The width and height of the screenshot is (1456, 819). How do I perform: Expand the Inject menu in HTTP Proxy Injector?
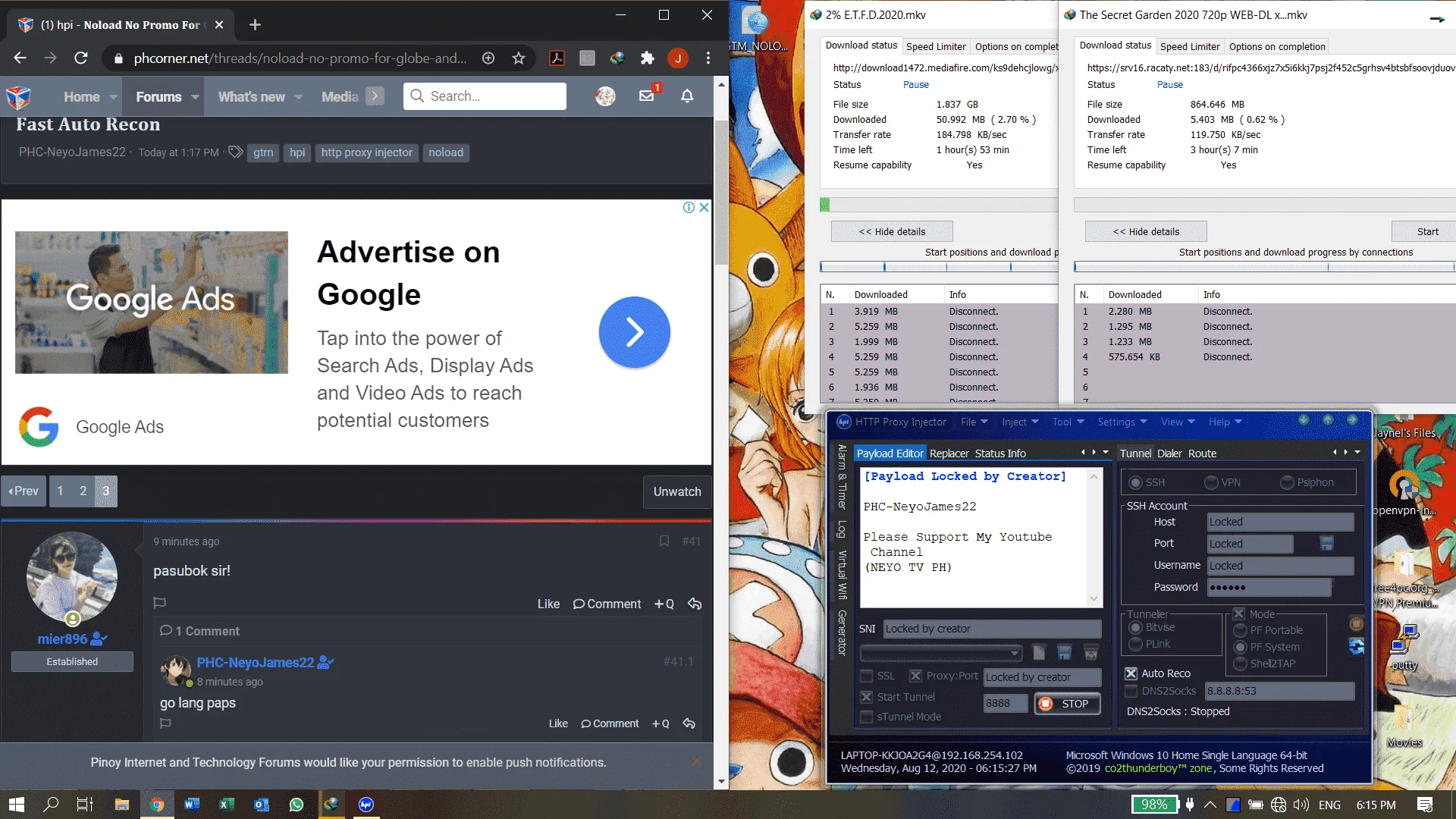(x=1020, y=422)
